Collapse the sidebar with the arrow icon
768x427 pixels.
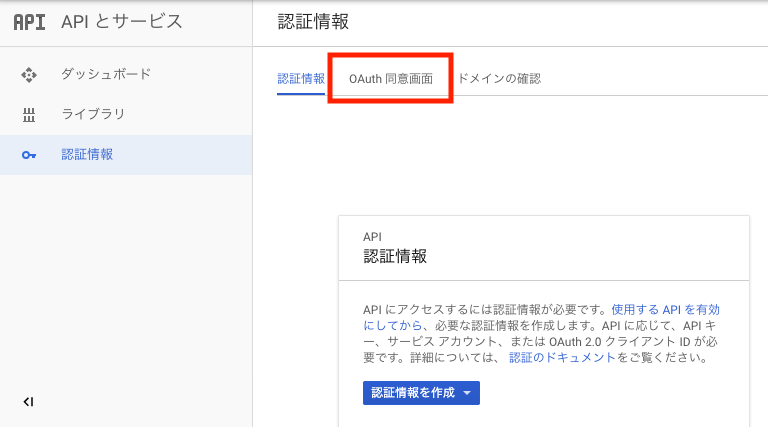pyautogui.click(x=28, y=402)
